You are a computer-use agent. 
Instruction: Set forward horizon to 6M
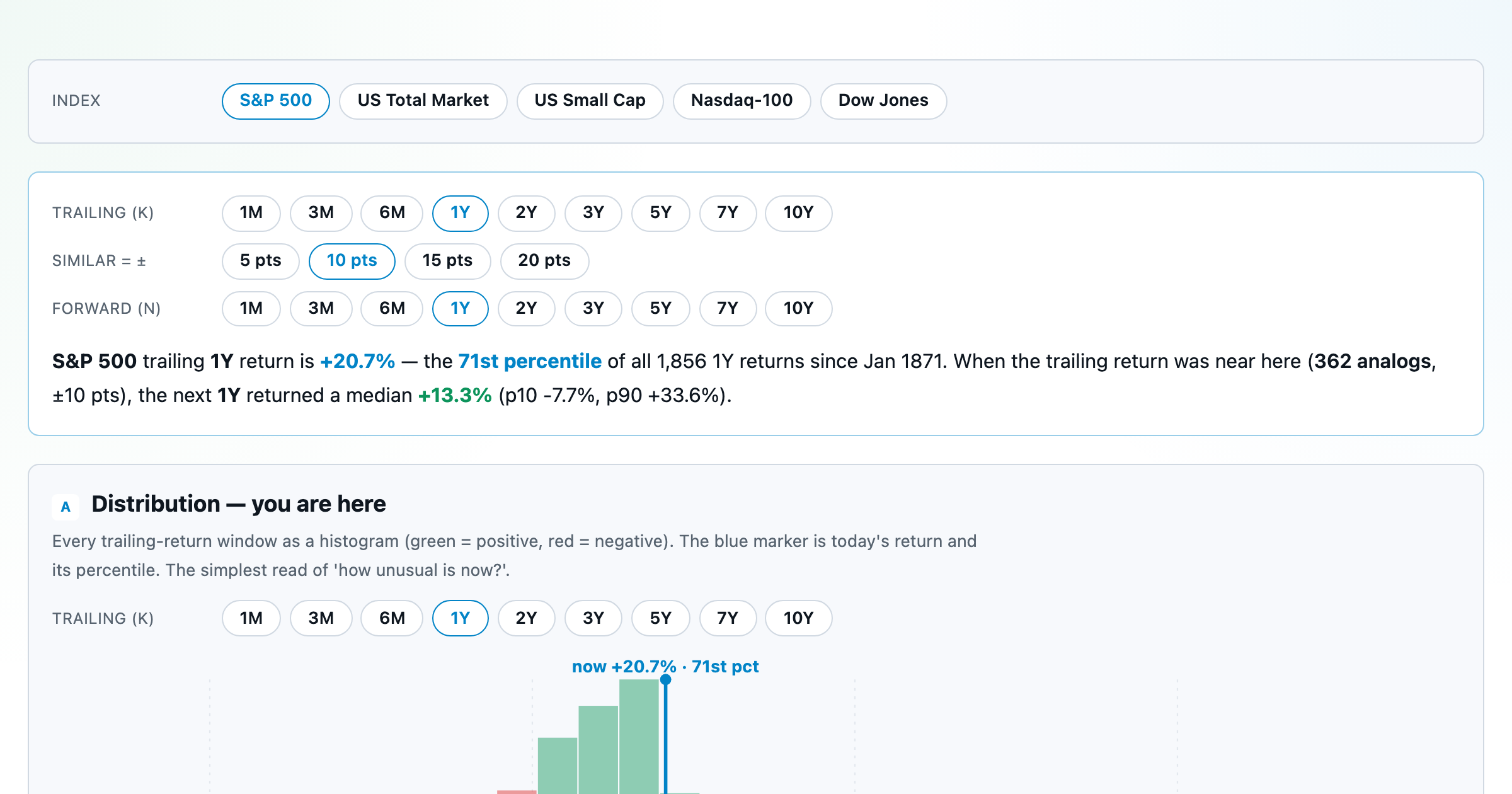click(392, 309)
